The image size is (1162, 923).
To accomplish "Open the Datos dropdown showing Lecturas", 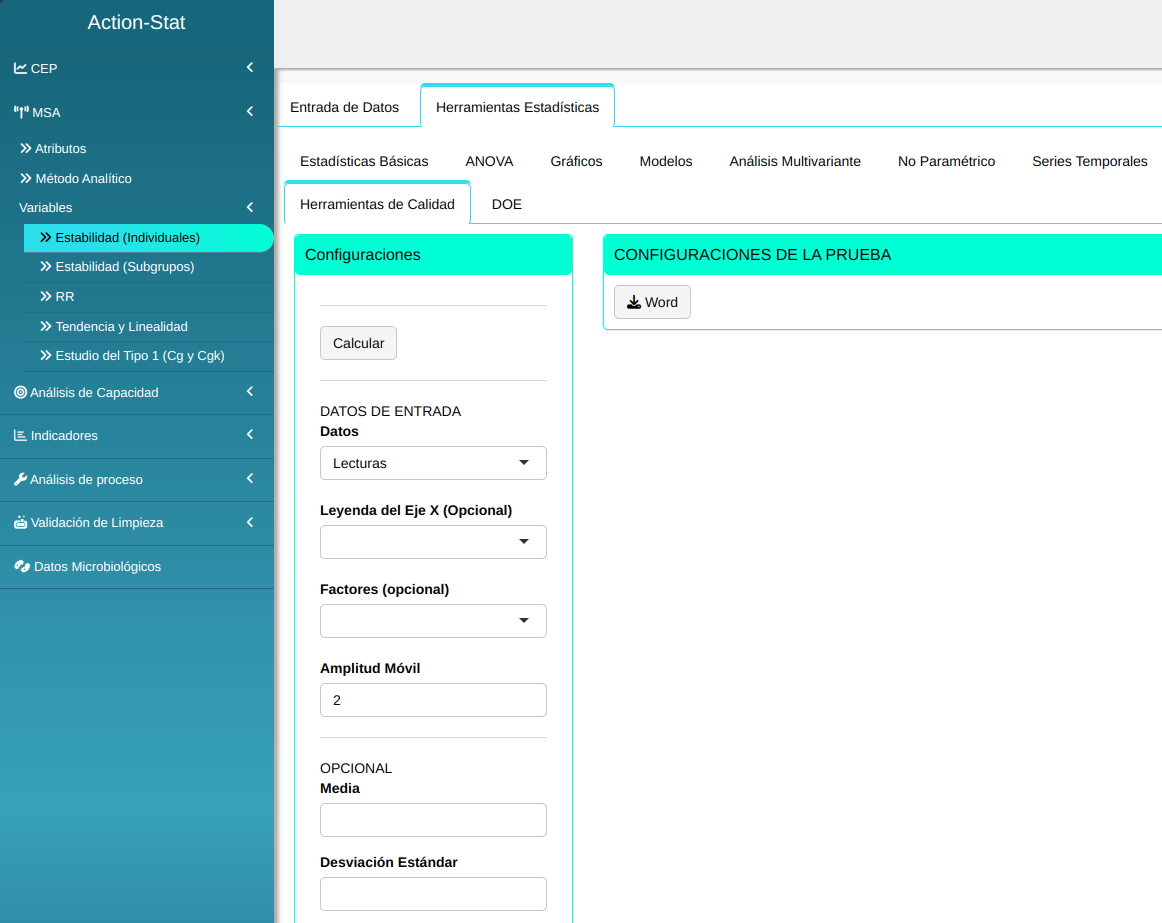I will (433, 463).
